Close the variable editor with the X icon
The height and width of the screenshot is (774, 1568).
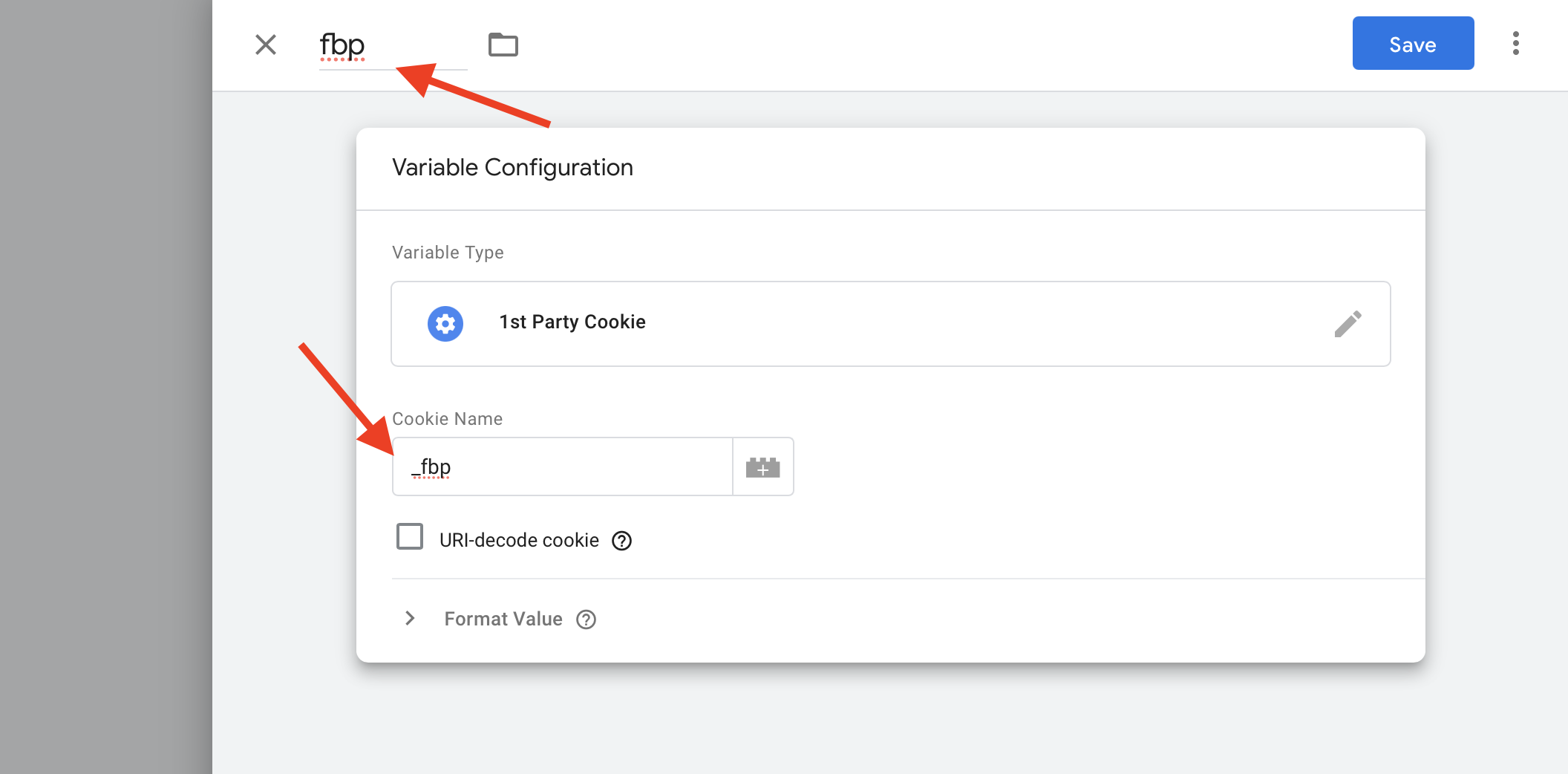click(x=266, y=45)
